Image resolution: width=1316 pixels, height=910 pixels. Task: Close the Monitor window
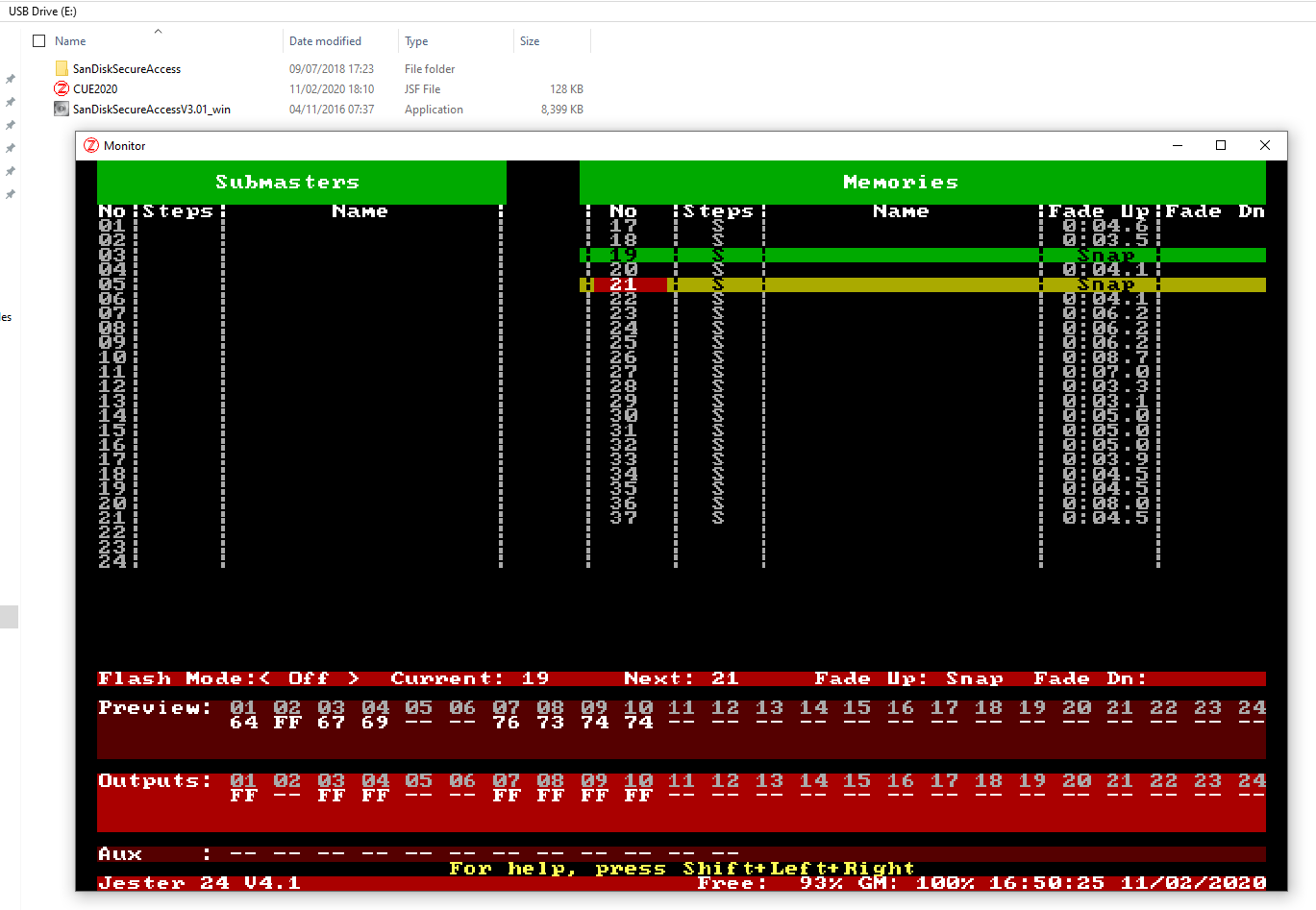[x=1265, y=146]
